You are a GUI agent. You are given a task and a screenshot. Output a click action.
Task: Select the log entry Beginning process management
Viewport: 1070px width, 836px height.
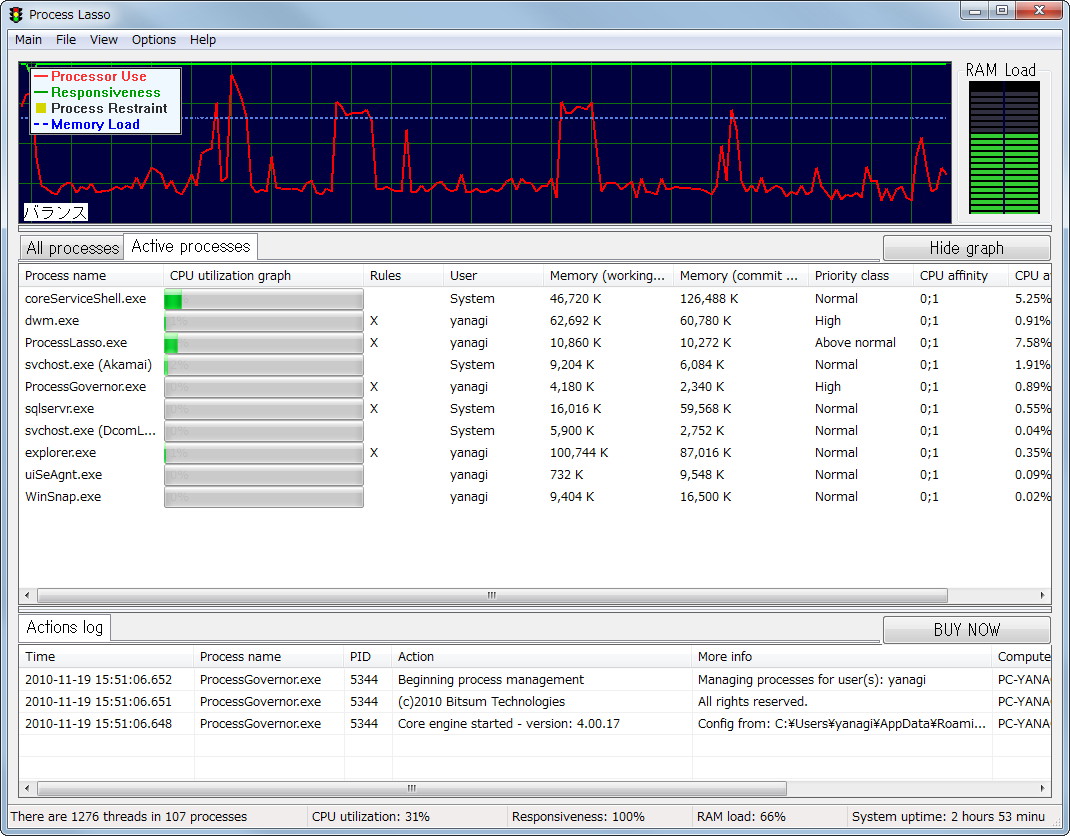click(535, 680)
